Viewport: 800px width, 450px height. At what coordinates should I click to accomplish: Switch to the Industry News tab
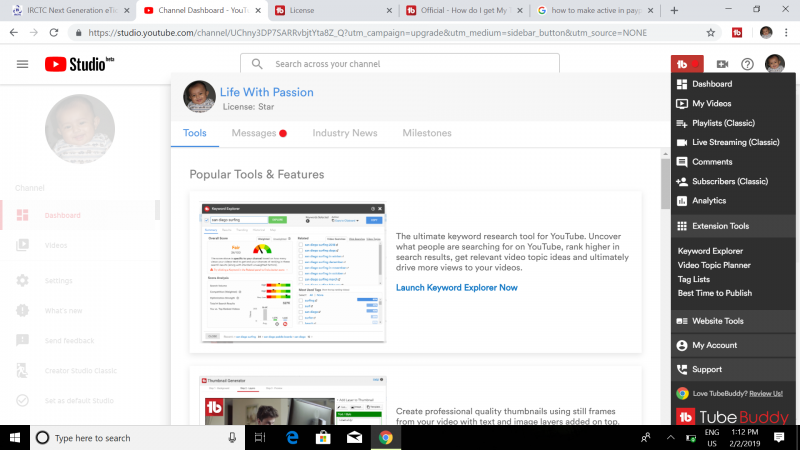click(x=344, y=133)
